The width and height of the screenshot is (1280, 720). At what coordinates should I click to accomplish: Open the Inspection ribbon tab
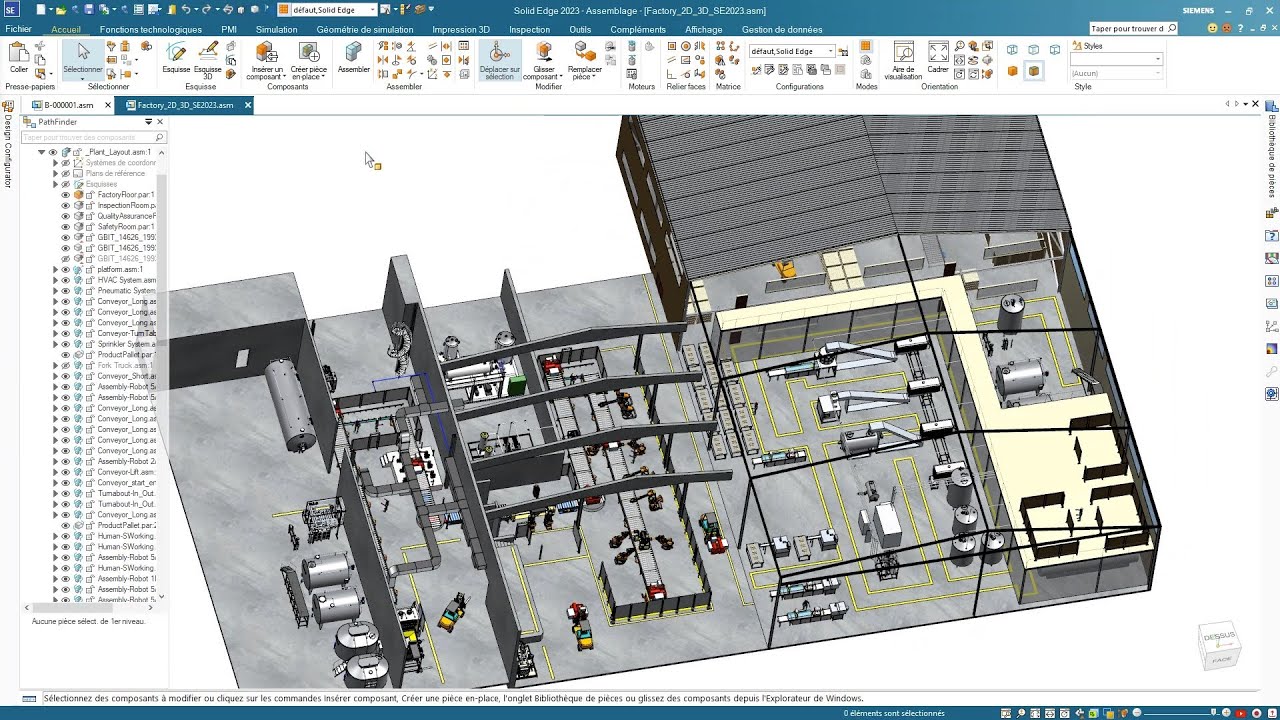[529, 29]
